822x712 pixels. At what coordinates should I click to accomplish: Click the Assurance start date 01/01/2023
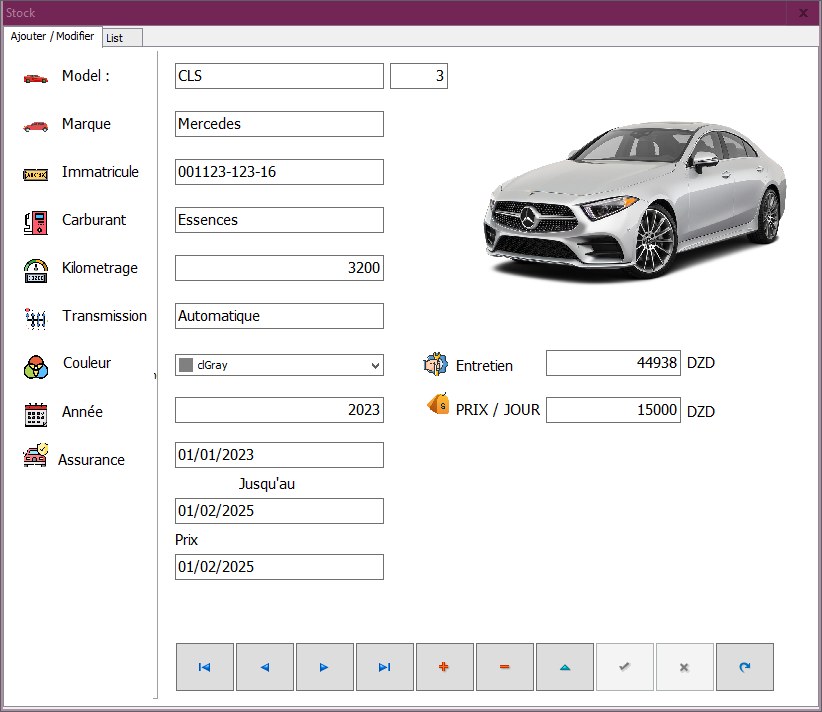point(279,455)
